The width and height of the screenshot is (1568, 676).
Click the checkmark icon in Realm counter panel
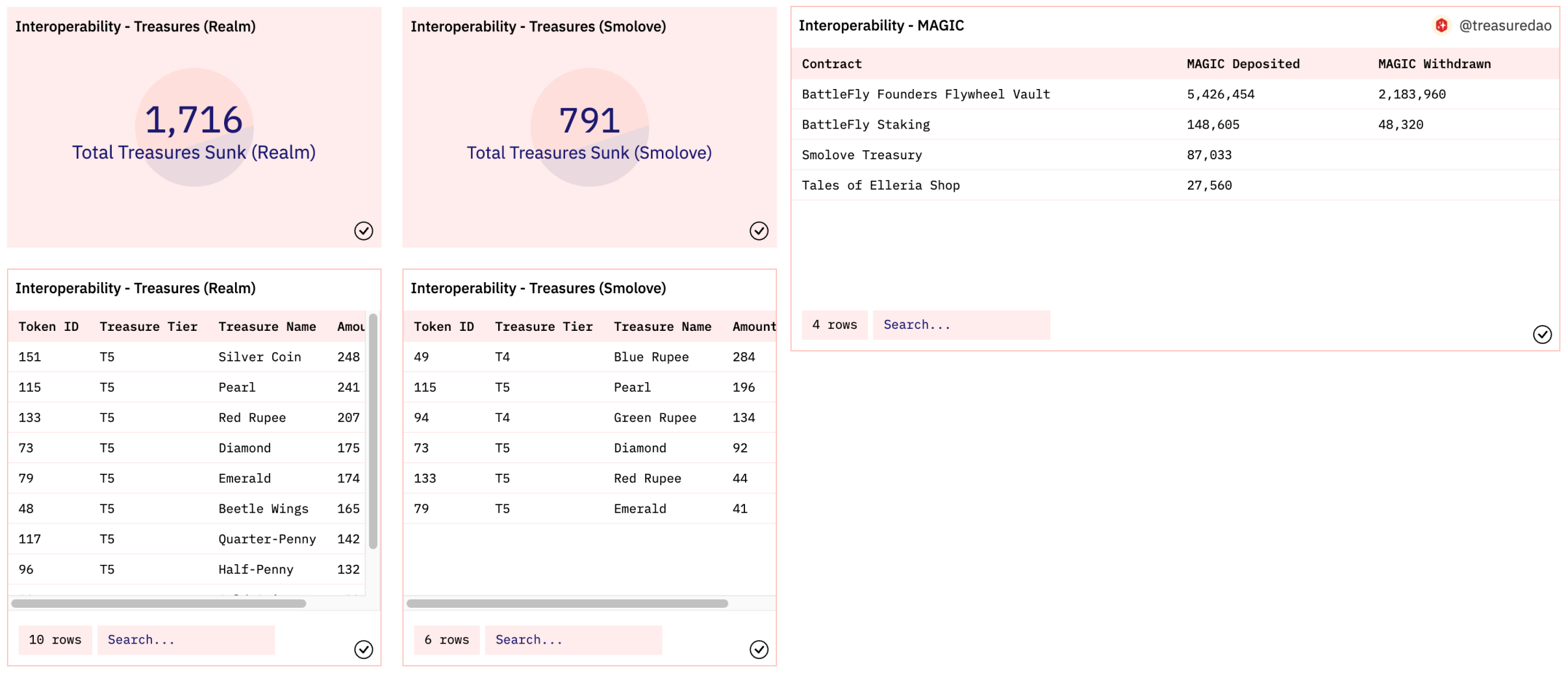click(363, 231)
